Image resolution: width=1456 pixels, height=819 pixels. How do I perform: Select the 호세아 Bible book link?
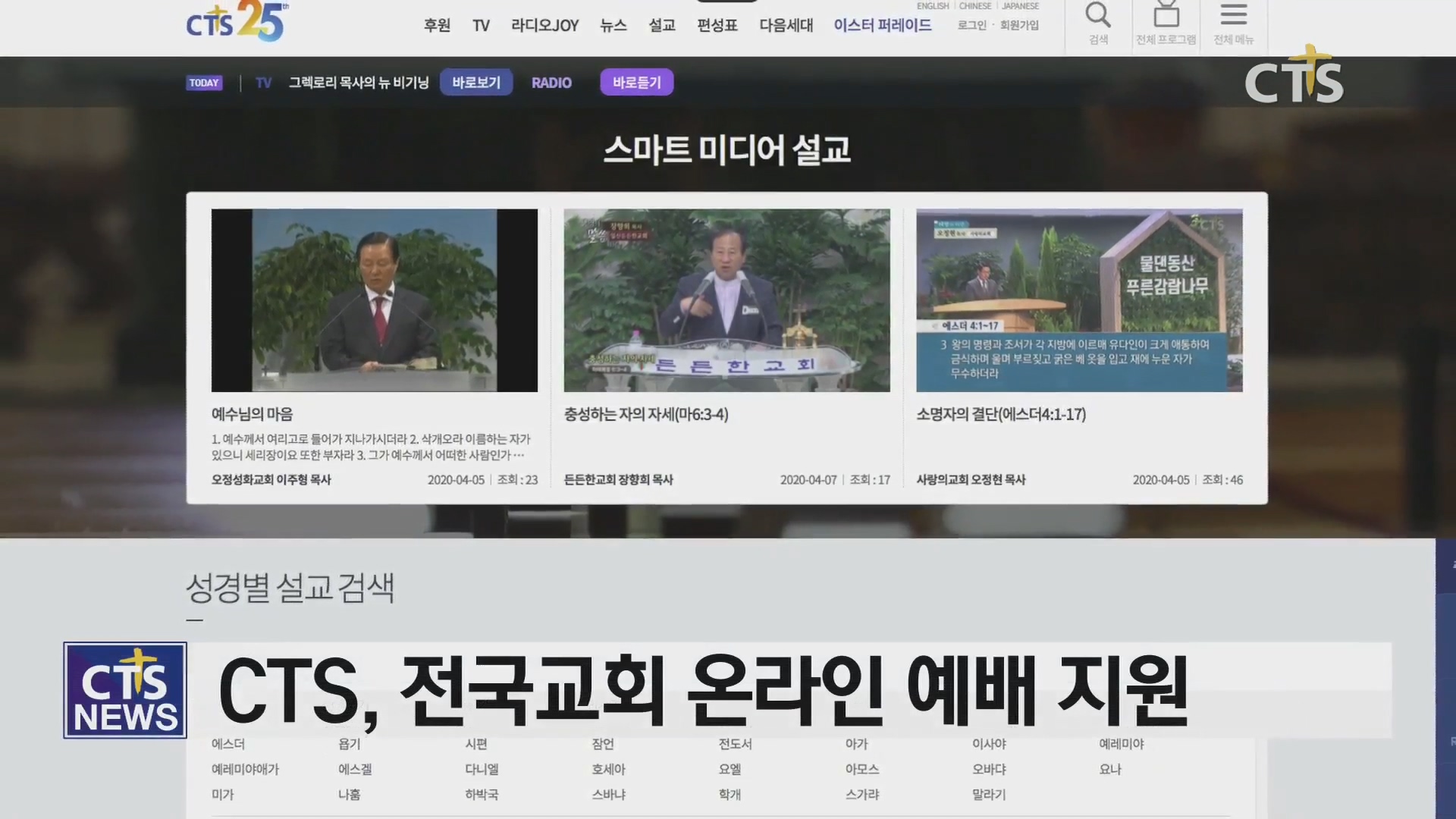click(608, 769)
